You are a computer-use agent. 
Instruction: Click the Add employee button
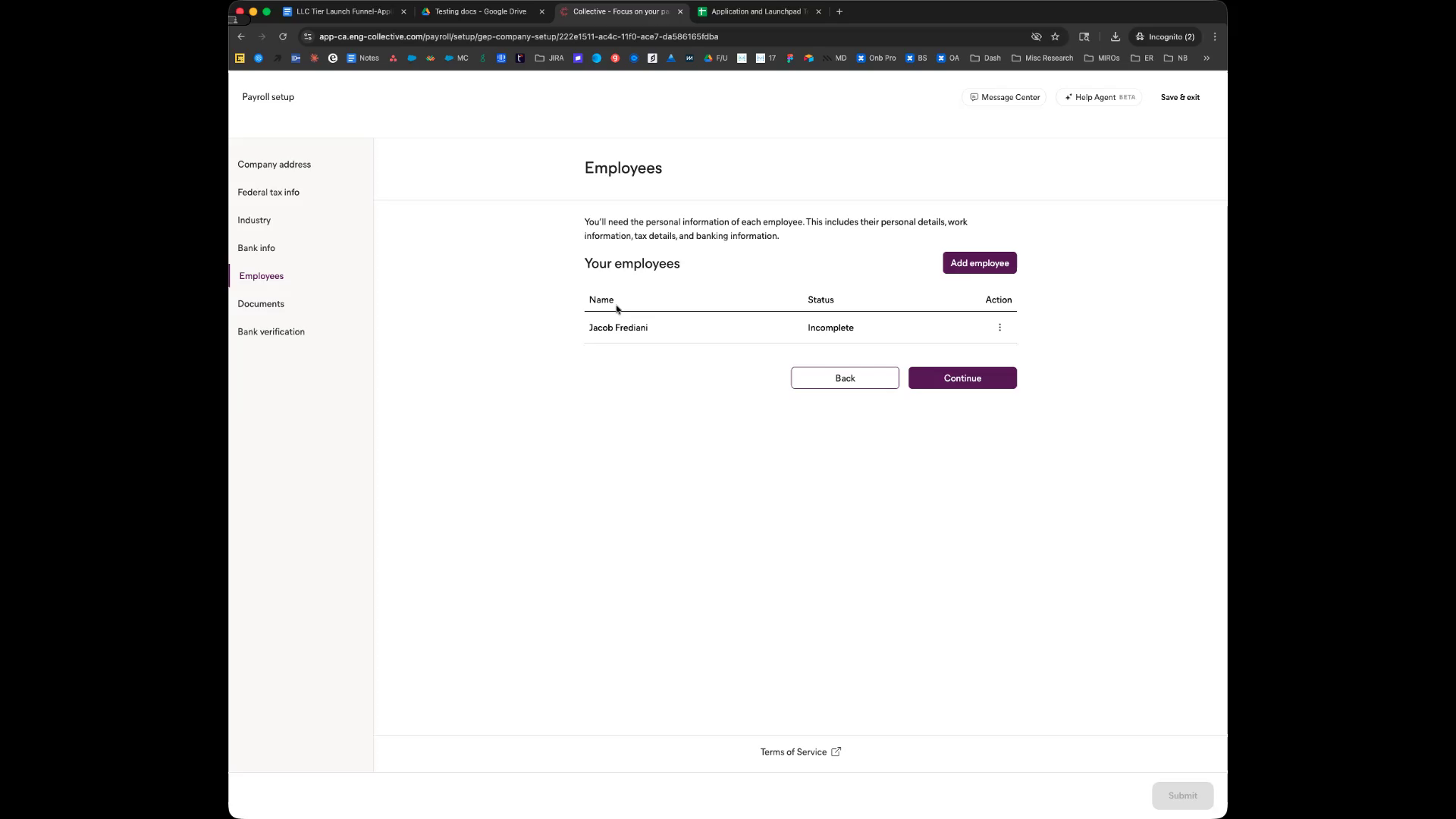point(979,263)
